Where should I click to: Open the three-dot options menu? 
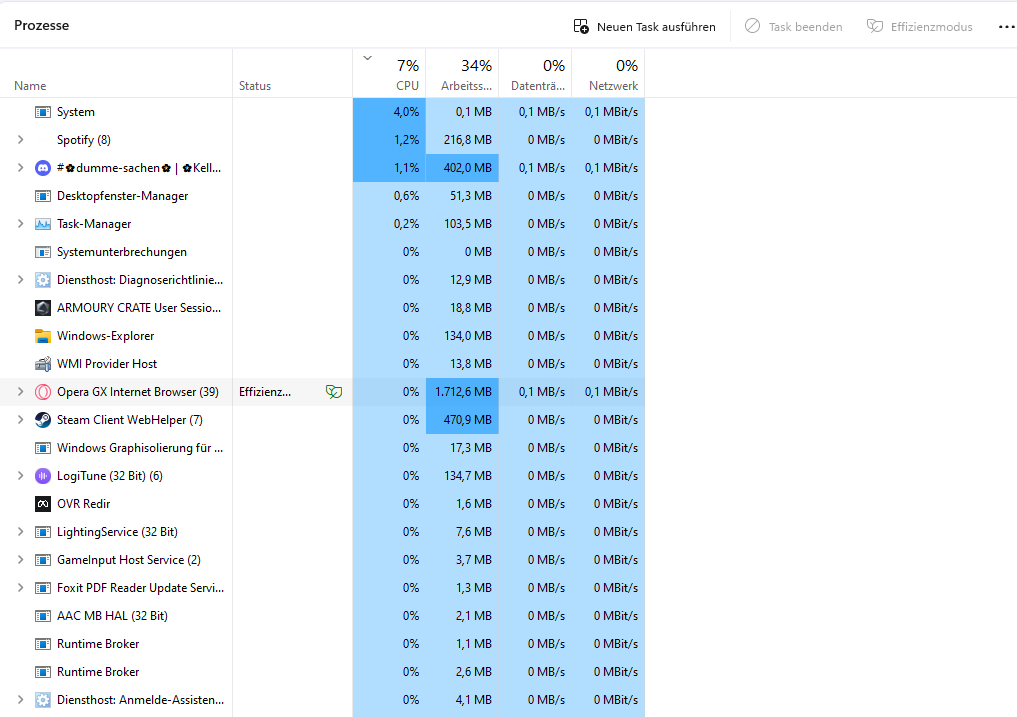1005,26
